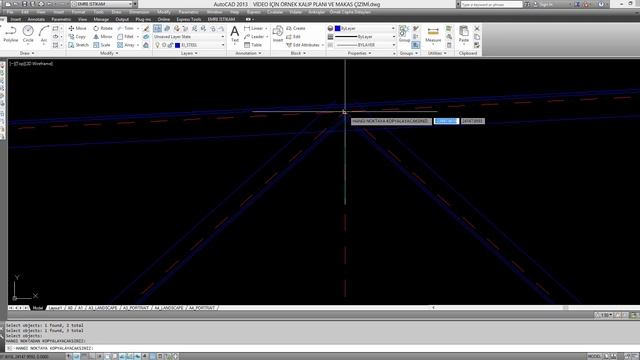Open the ByLayer color dropdown

pos(364,28)
